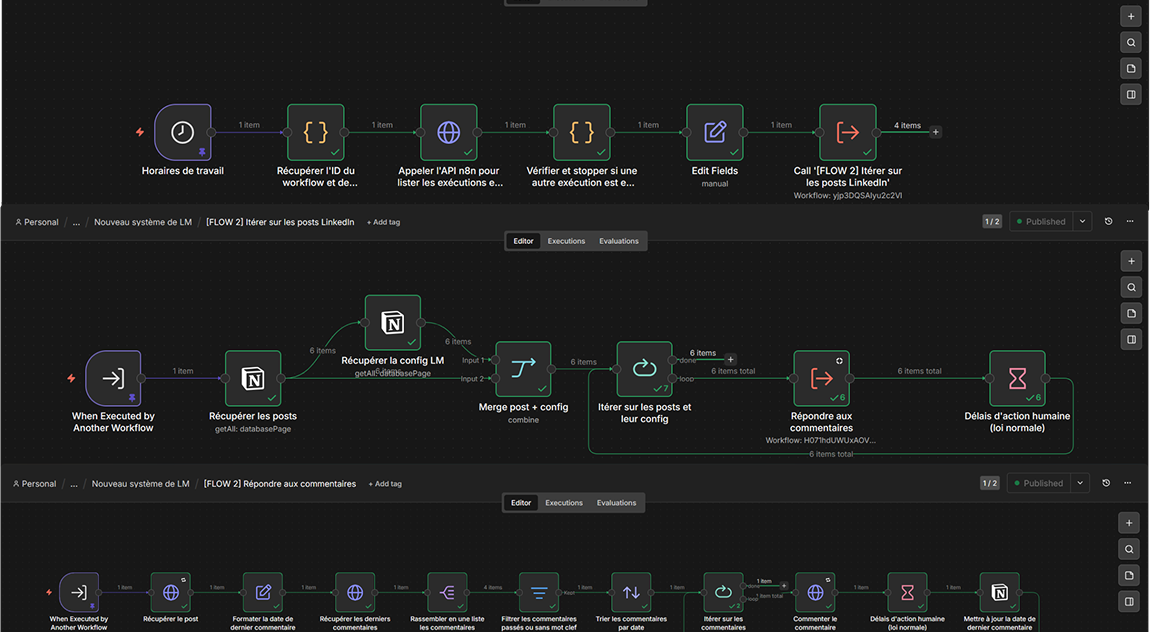Select the 'Récupérer les posts' Notion node
1150x632 pixels.
(x=253, y=378)
